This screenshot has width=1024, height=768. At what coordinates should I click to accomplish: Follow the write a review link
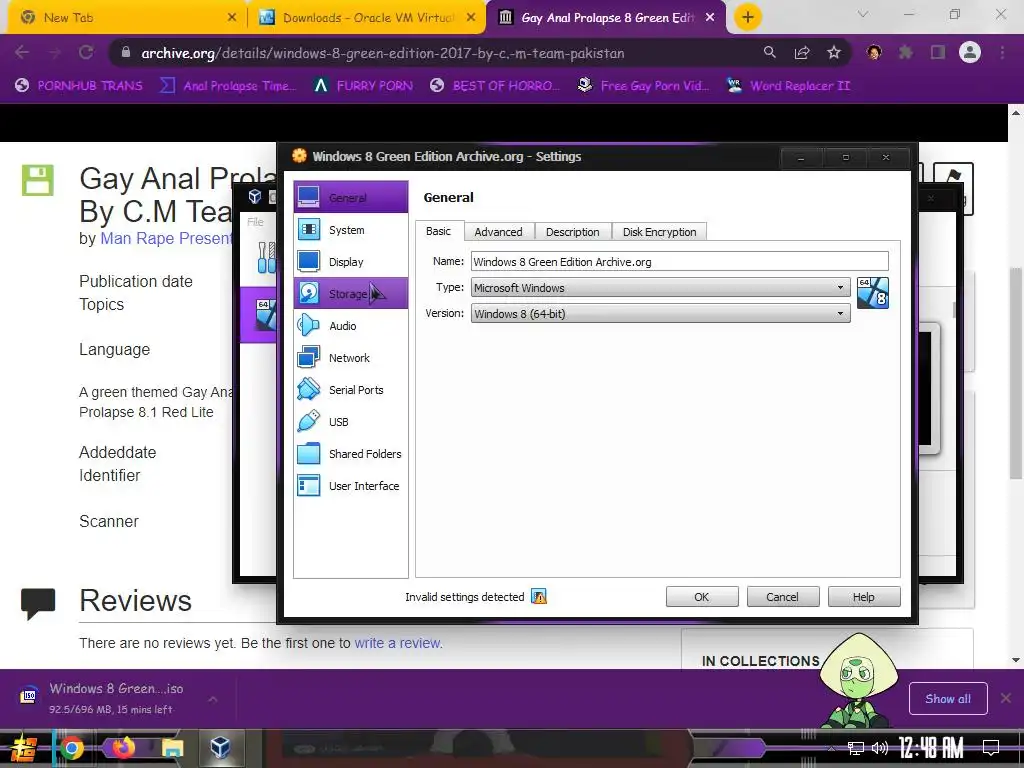397,643
